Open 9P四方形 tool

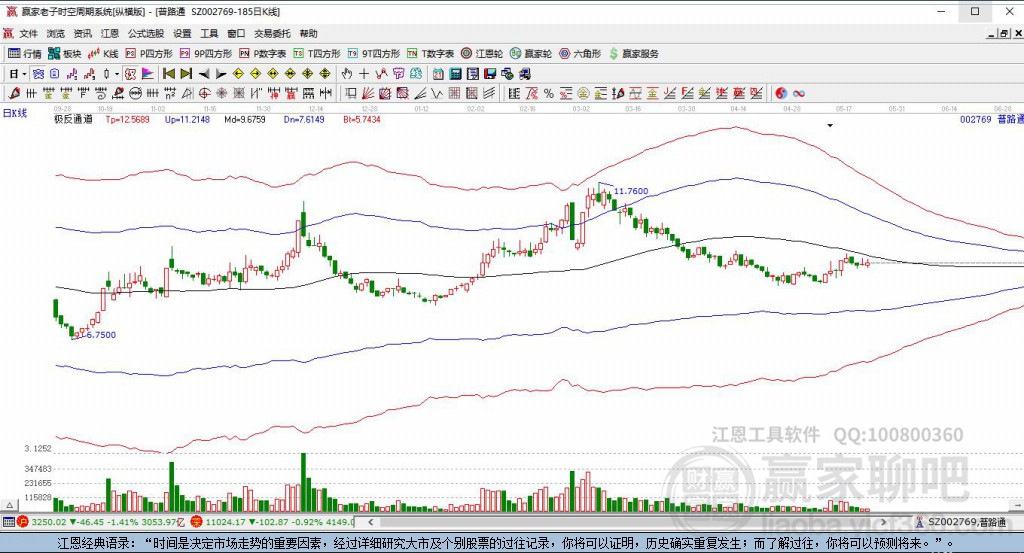206,54
